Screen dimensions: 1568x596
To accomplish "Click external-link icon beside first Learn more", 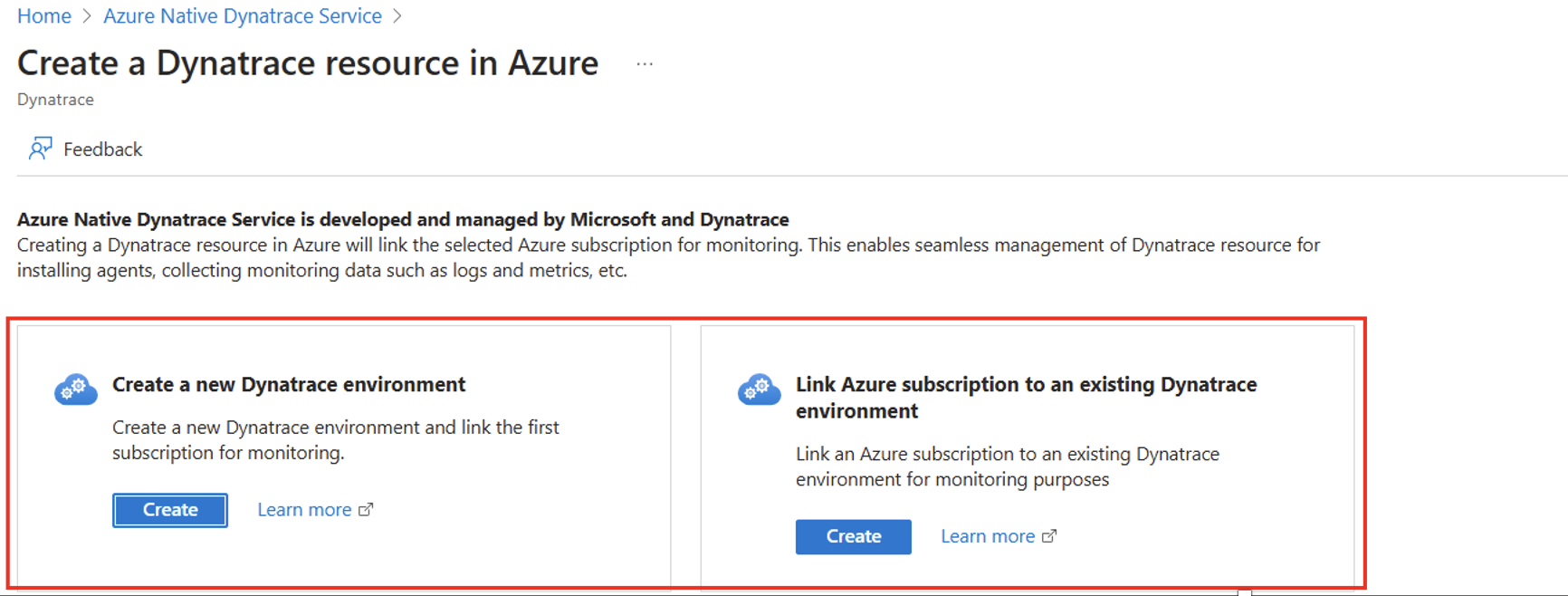I will 366,510.
